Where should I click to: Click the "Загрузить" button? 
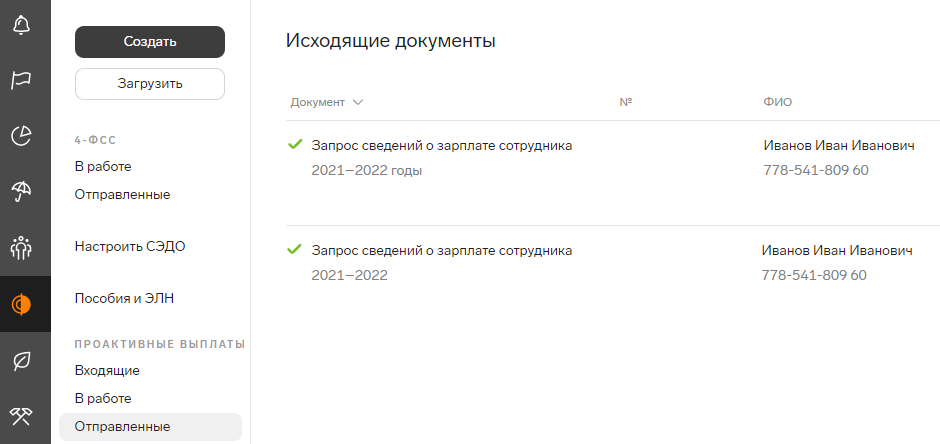coord(150,84)
